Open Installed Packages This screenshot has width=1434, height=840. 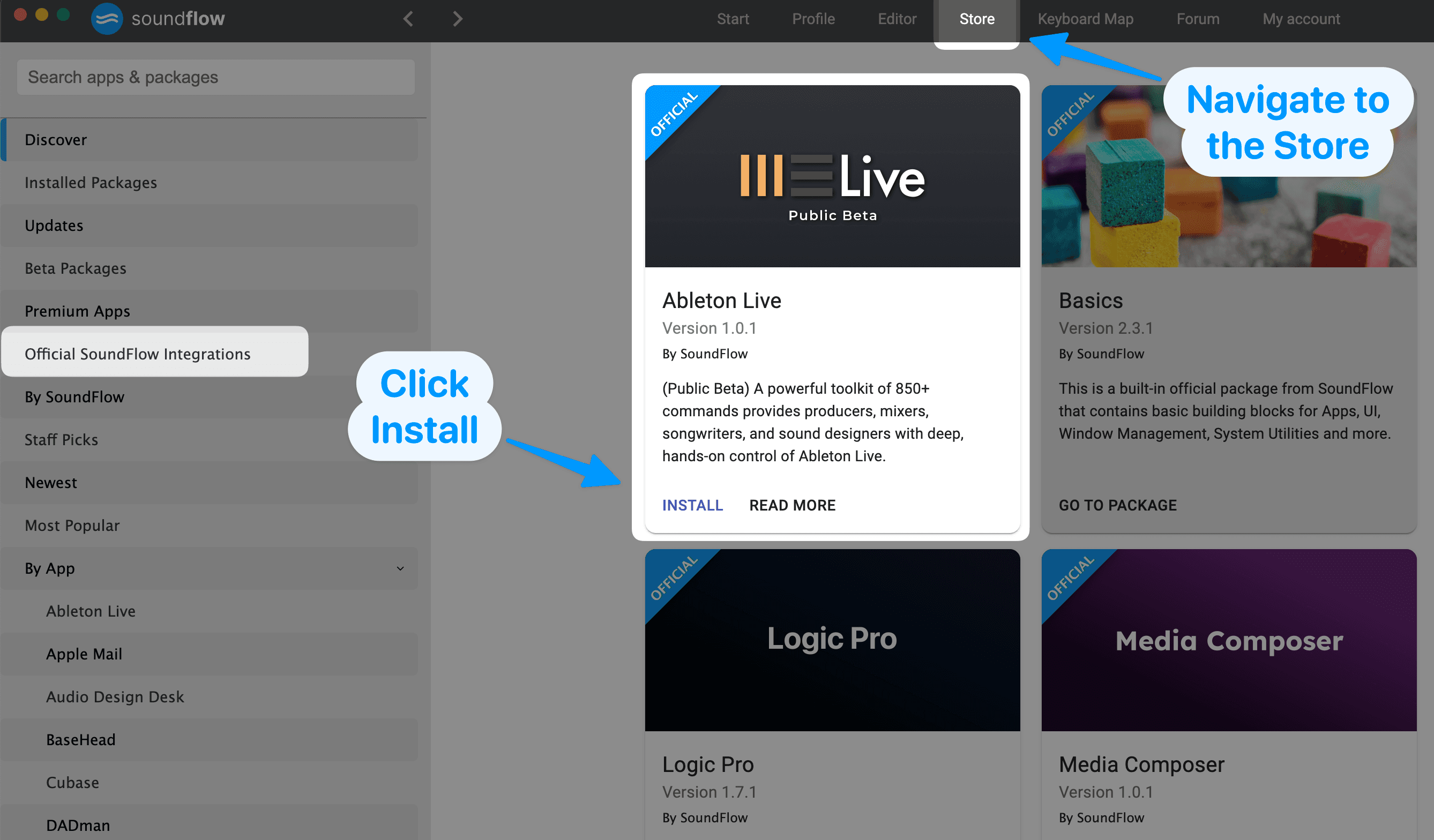[210, 183]
